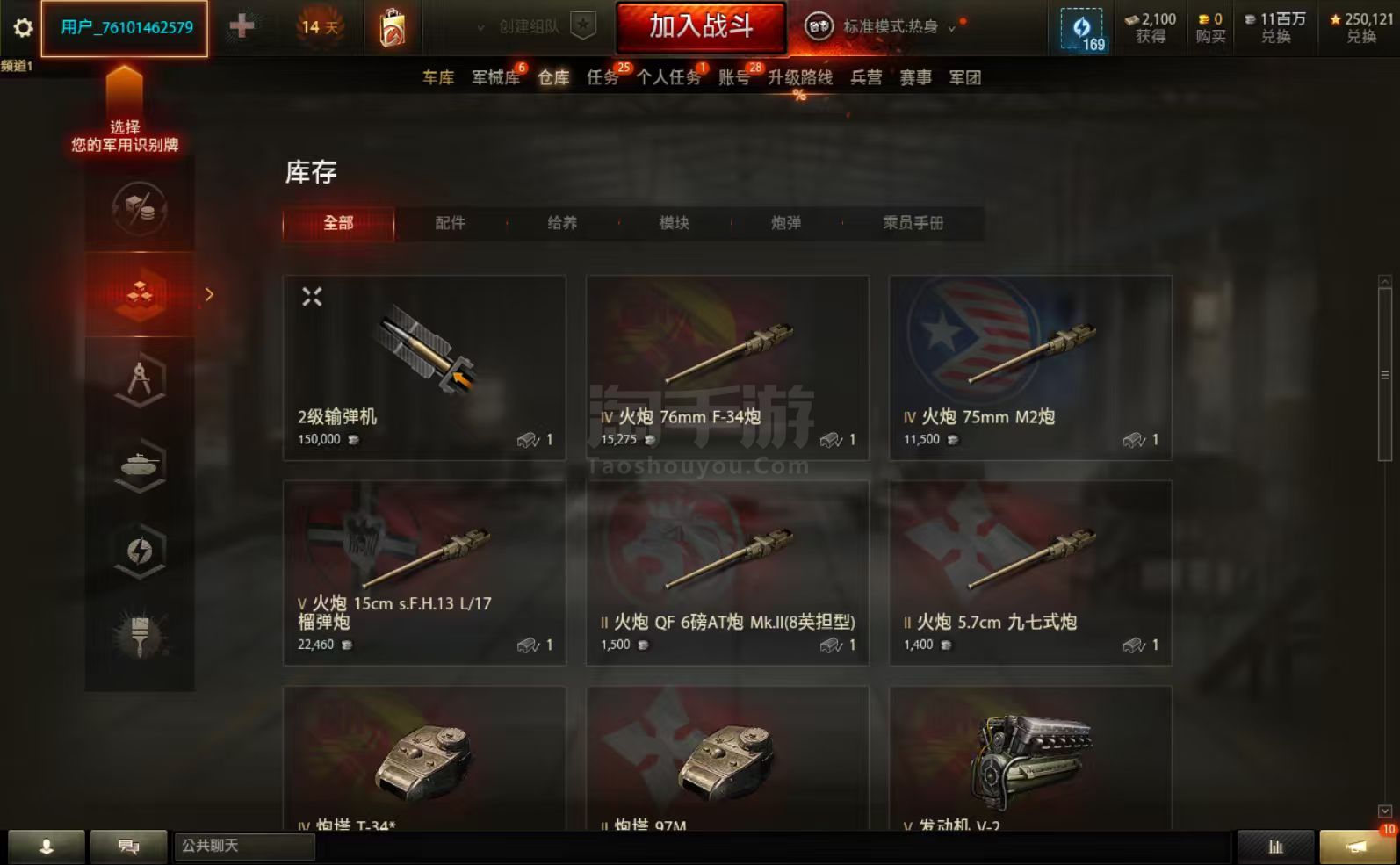Screen dimensions: 1400x865
Task: Open the lightning bolt boosters sidebar icon
Action: coord(140,551)
